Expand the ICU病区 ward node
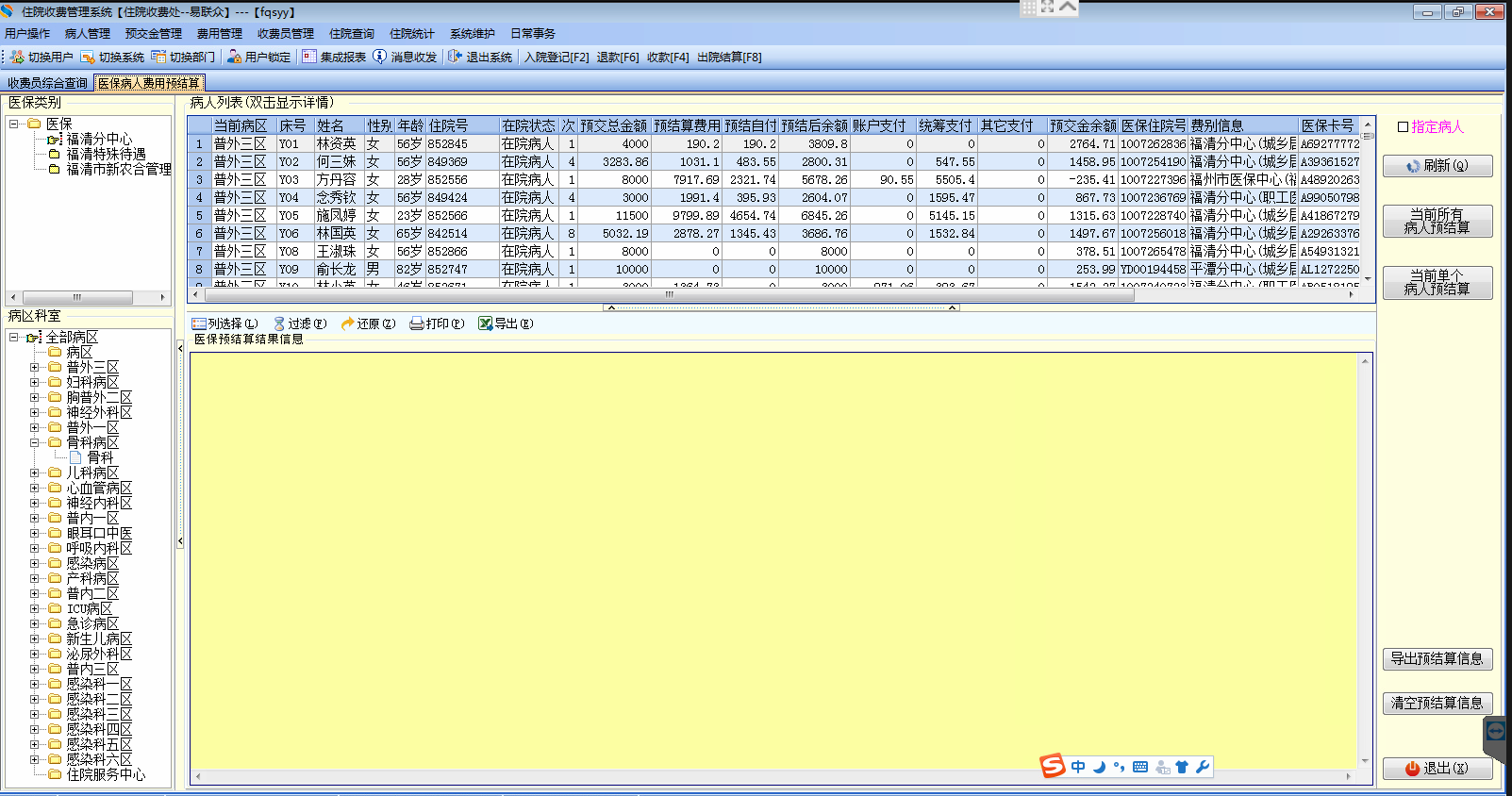The image size is (1512, 796). (35, 608)
